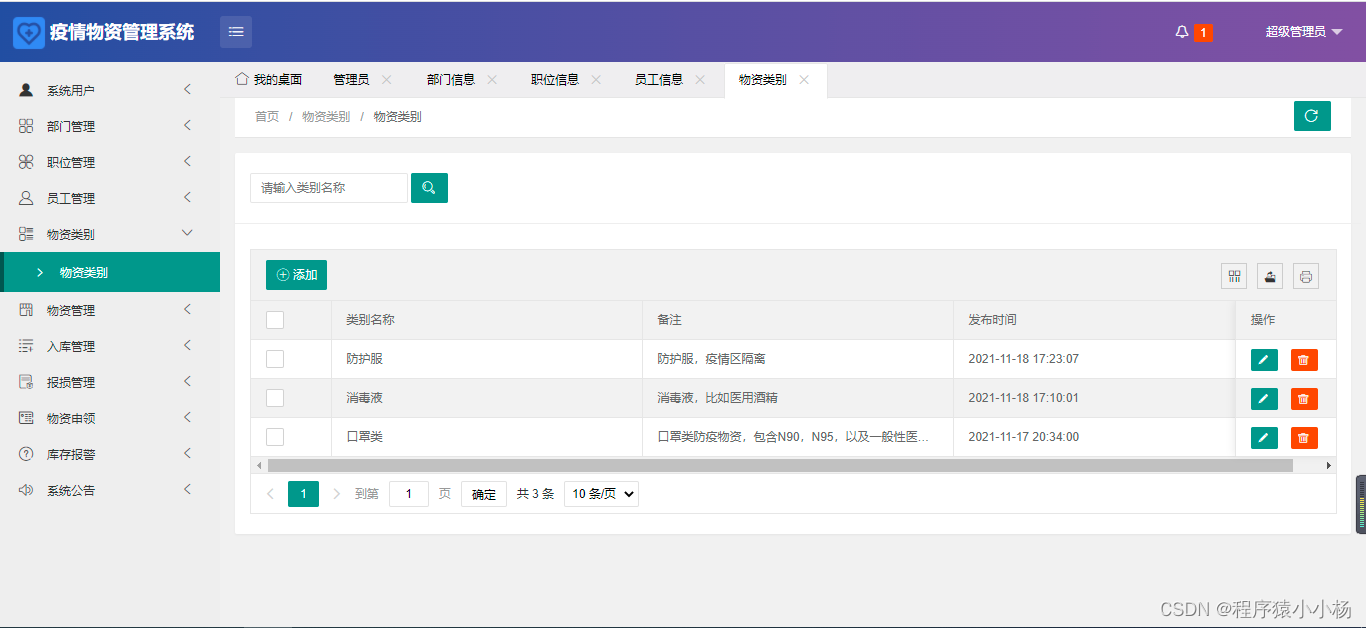The image size is (1366, 628).
Task: Switch to the 我的桌面 tab
Action: click(x=269, y=80)
